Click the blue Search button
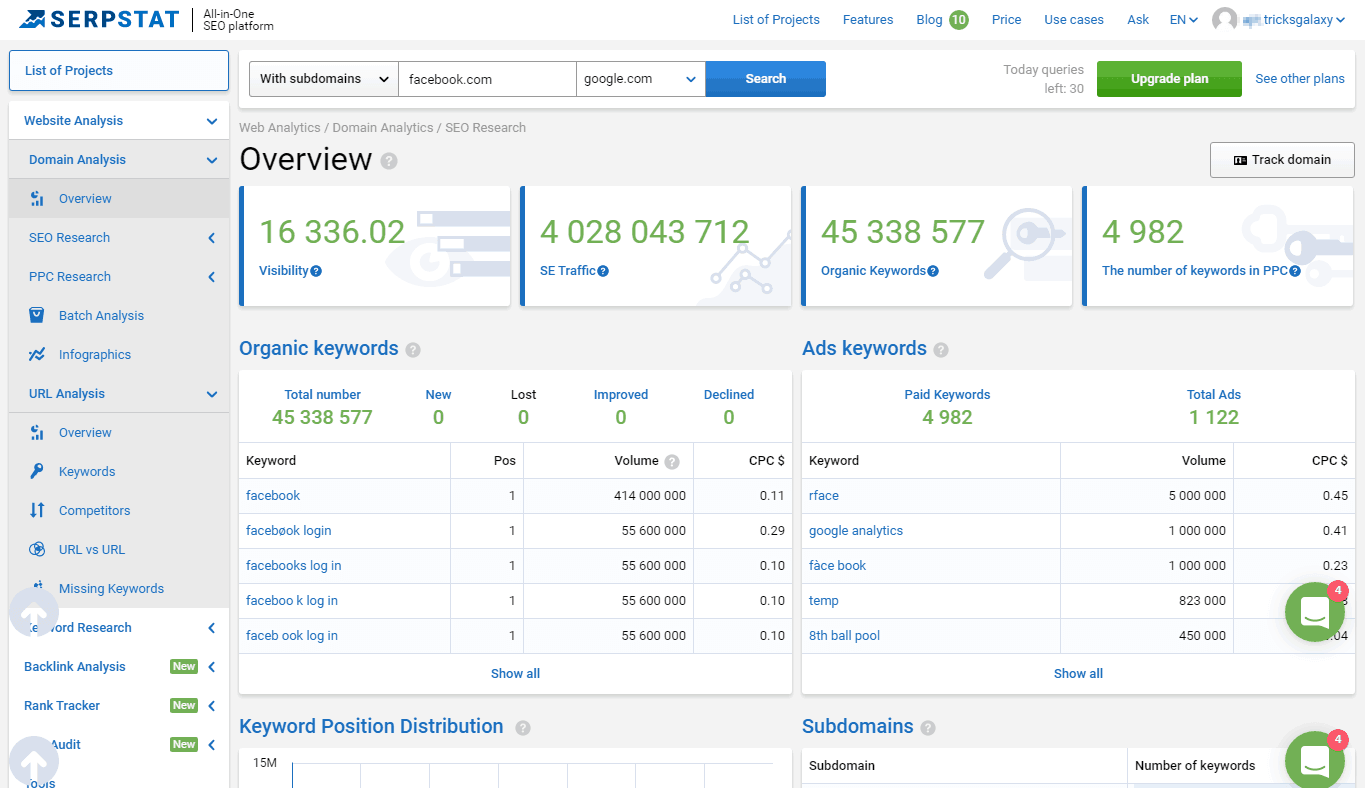This screenshot has height=788, width=1365. [765, 79]
